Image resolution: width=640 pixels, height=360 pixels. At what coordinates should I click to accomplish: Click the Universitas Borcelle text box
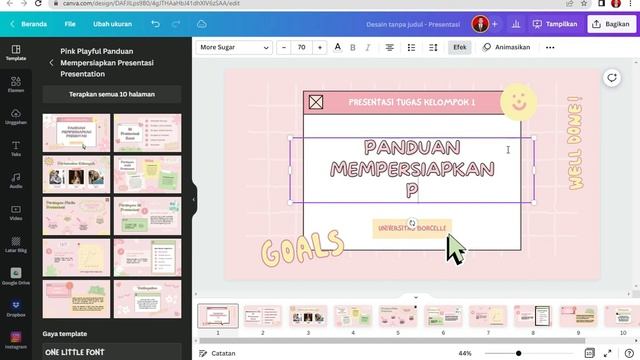[412, 228]
